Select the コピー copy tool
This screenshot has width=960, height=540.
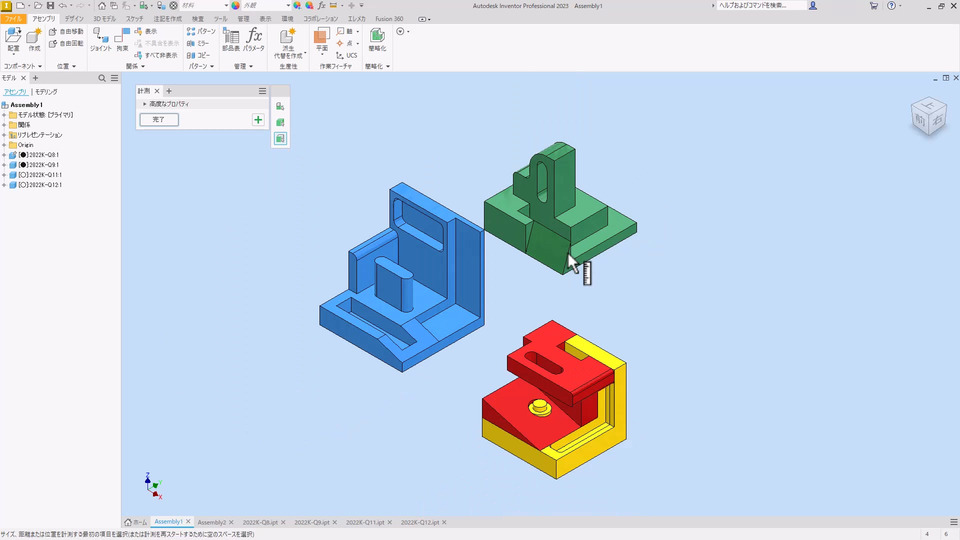tap(198, 55)
